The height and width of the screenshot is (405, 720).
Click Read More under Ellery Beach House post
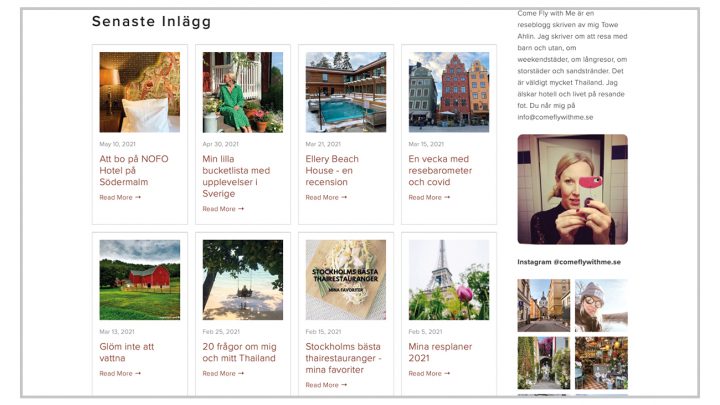[x=326, y=197]
